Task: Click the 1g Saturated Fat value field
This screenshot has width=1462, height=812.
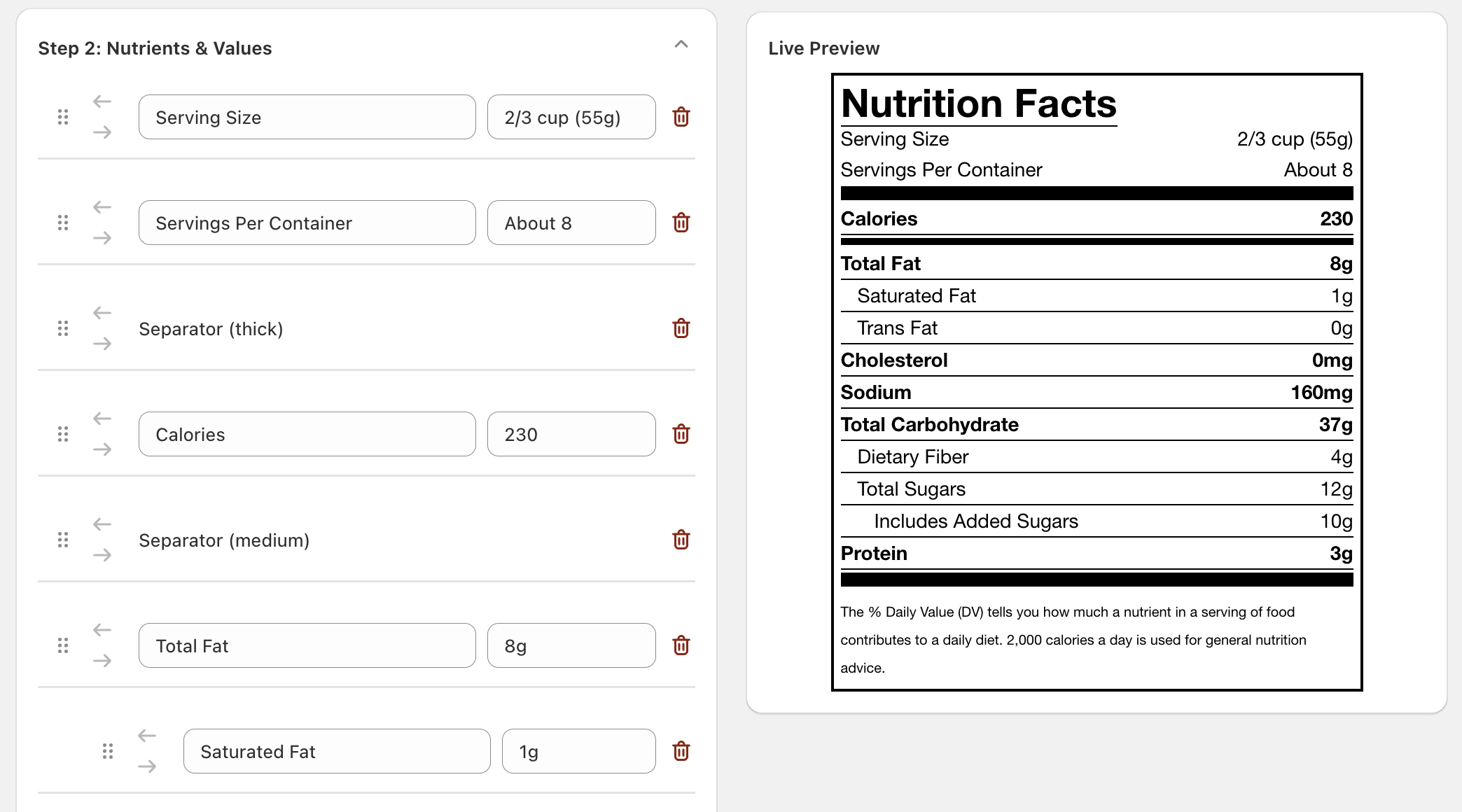Action: point(578,751)
